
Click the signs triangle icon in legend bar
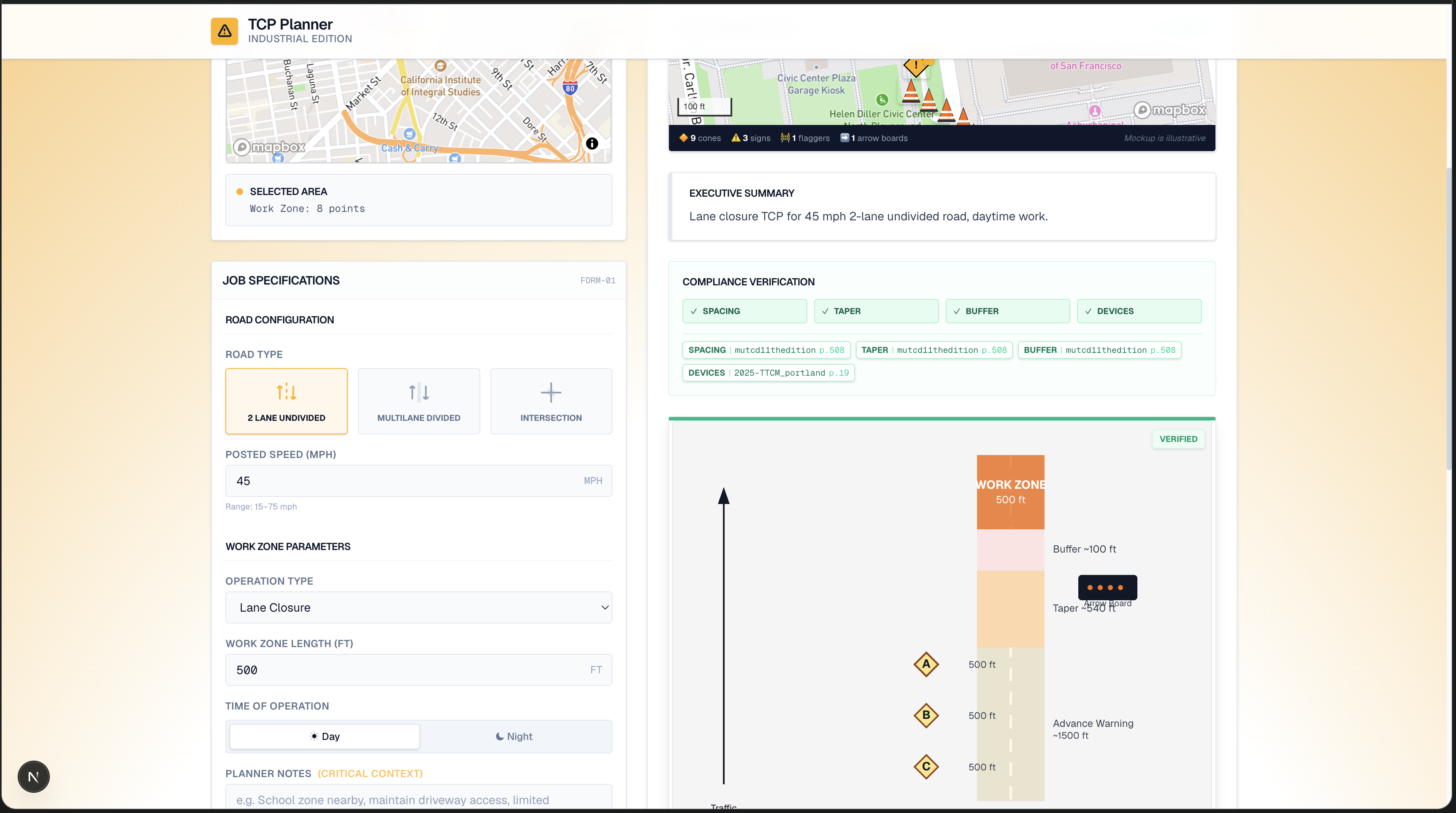[735, 137]
